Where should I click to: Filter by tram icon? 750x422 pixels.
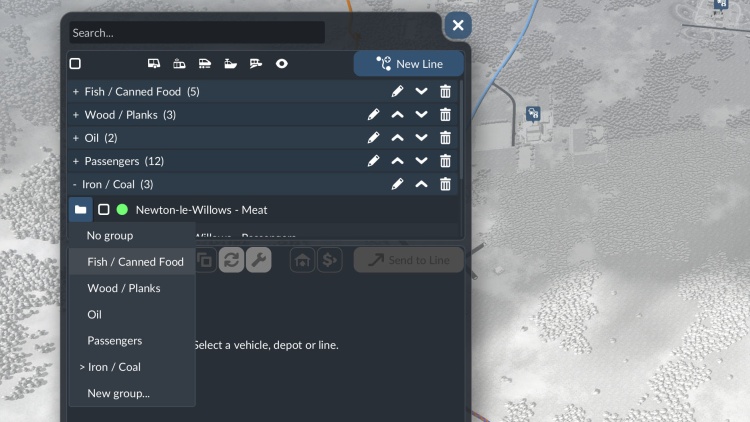pos(179,64)
